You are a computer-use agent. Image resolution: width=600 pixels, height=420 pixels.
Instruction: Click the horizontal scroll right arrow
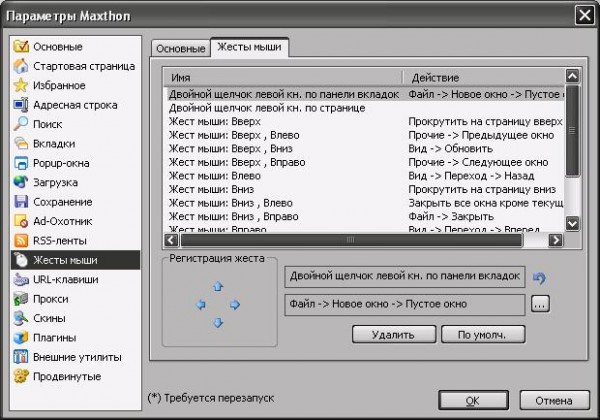[x=555, y=240]
